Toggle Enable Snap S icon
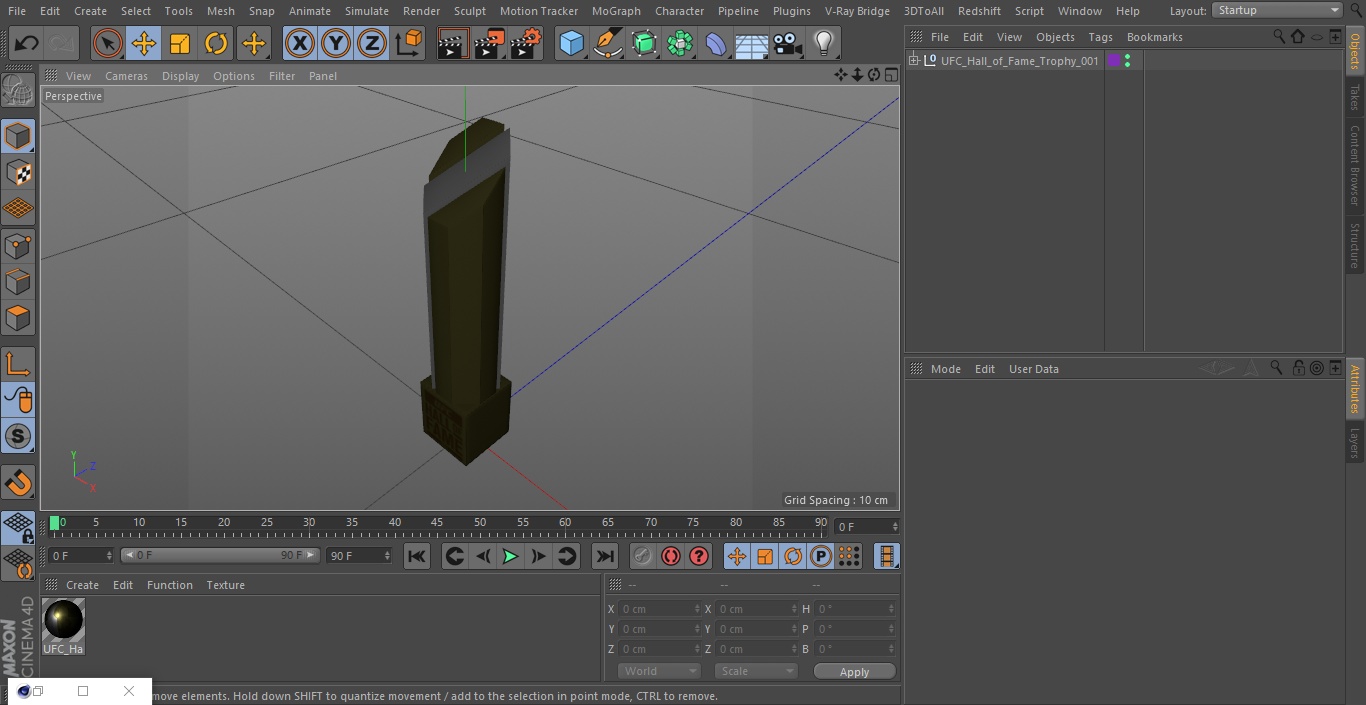1366x705 pixels. tap(18, 437)
